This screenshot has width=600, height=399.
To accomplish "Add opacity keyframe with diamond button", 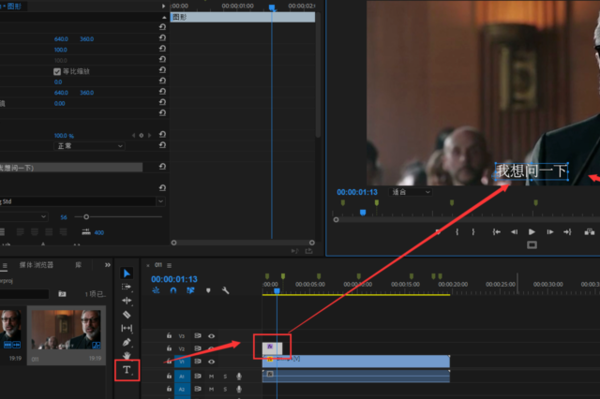I will coord(141,135).
